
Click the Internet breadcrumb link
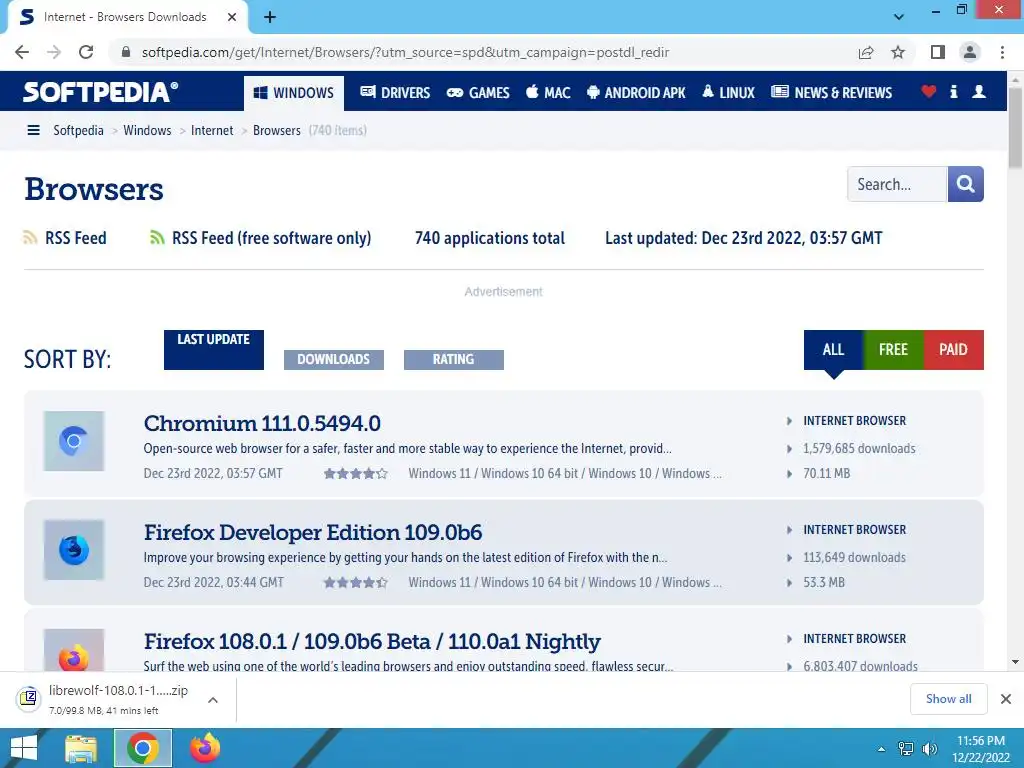click(212, 131)
